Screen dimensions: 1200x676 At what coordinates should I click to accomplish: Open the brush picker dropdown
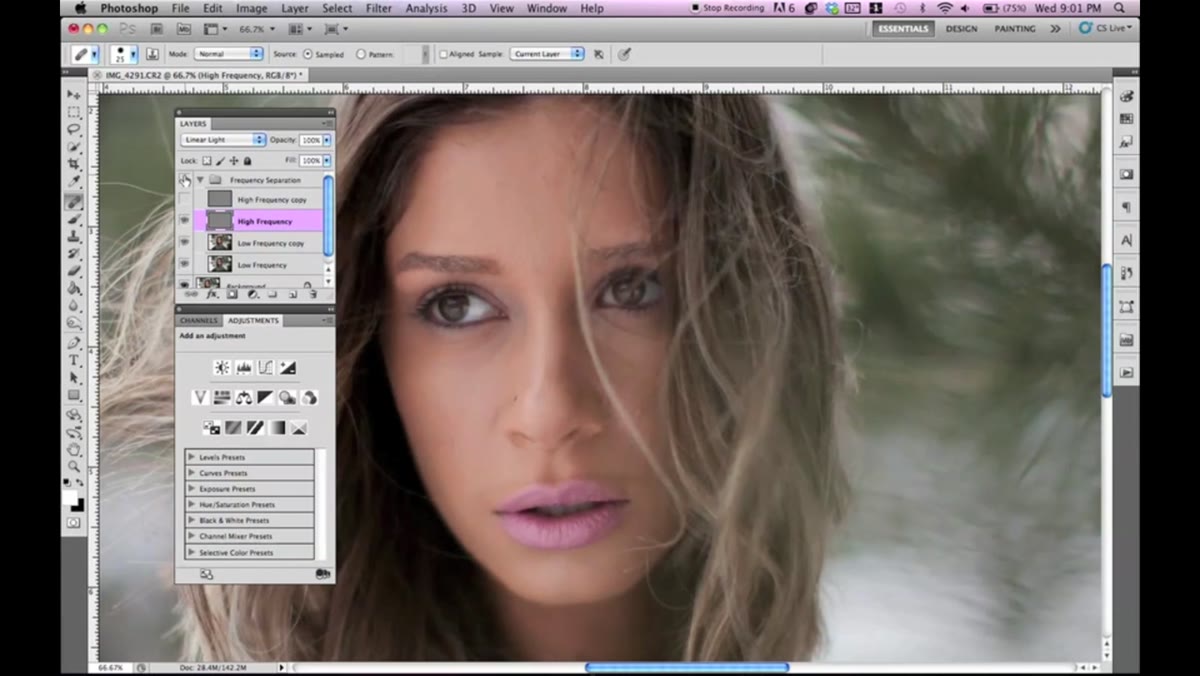point(132,54)
